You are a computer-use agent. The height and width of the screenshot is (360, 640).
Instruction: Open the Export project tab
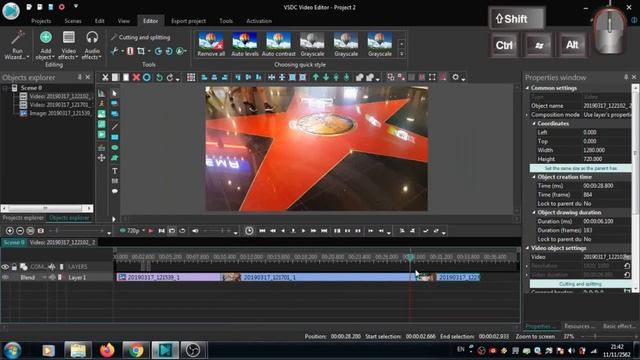[188, 21]
